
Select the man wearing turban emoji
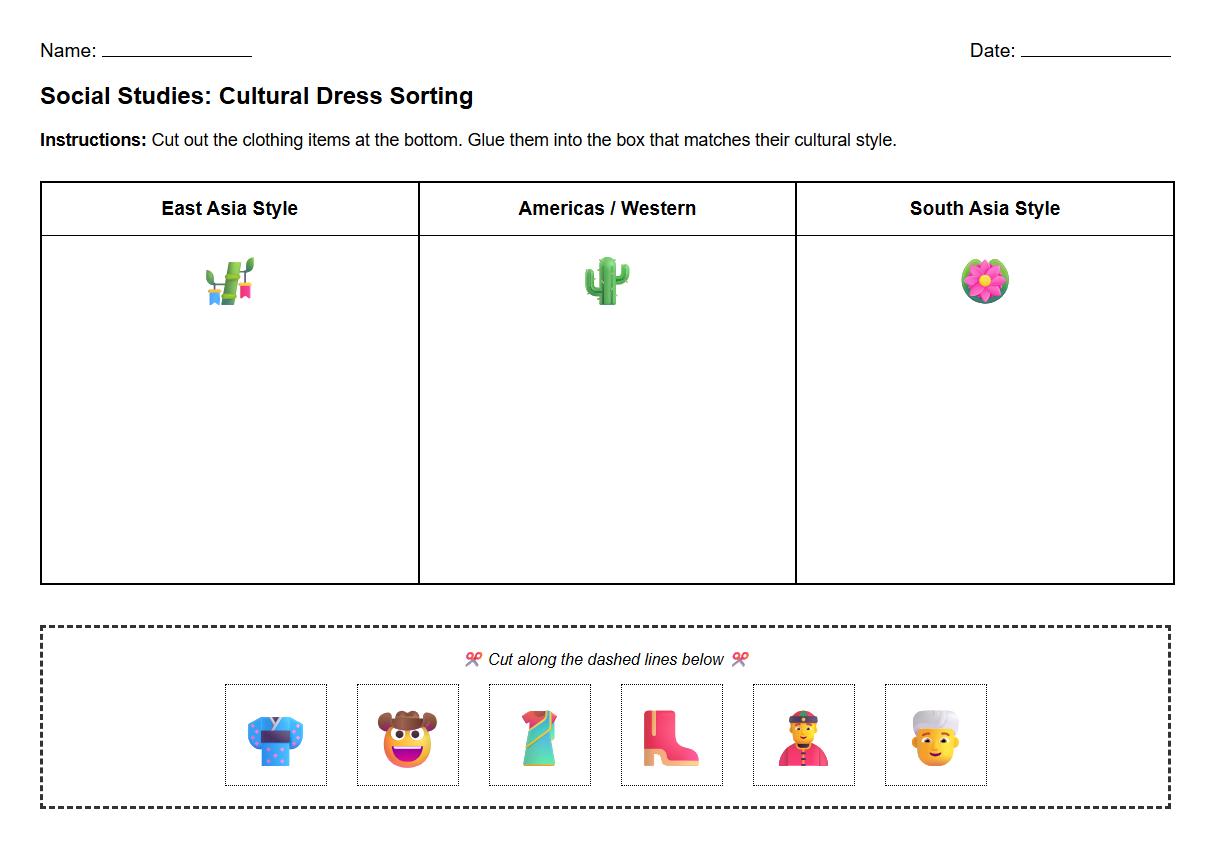tap(935, 735)
